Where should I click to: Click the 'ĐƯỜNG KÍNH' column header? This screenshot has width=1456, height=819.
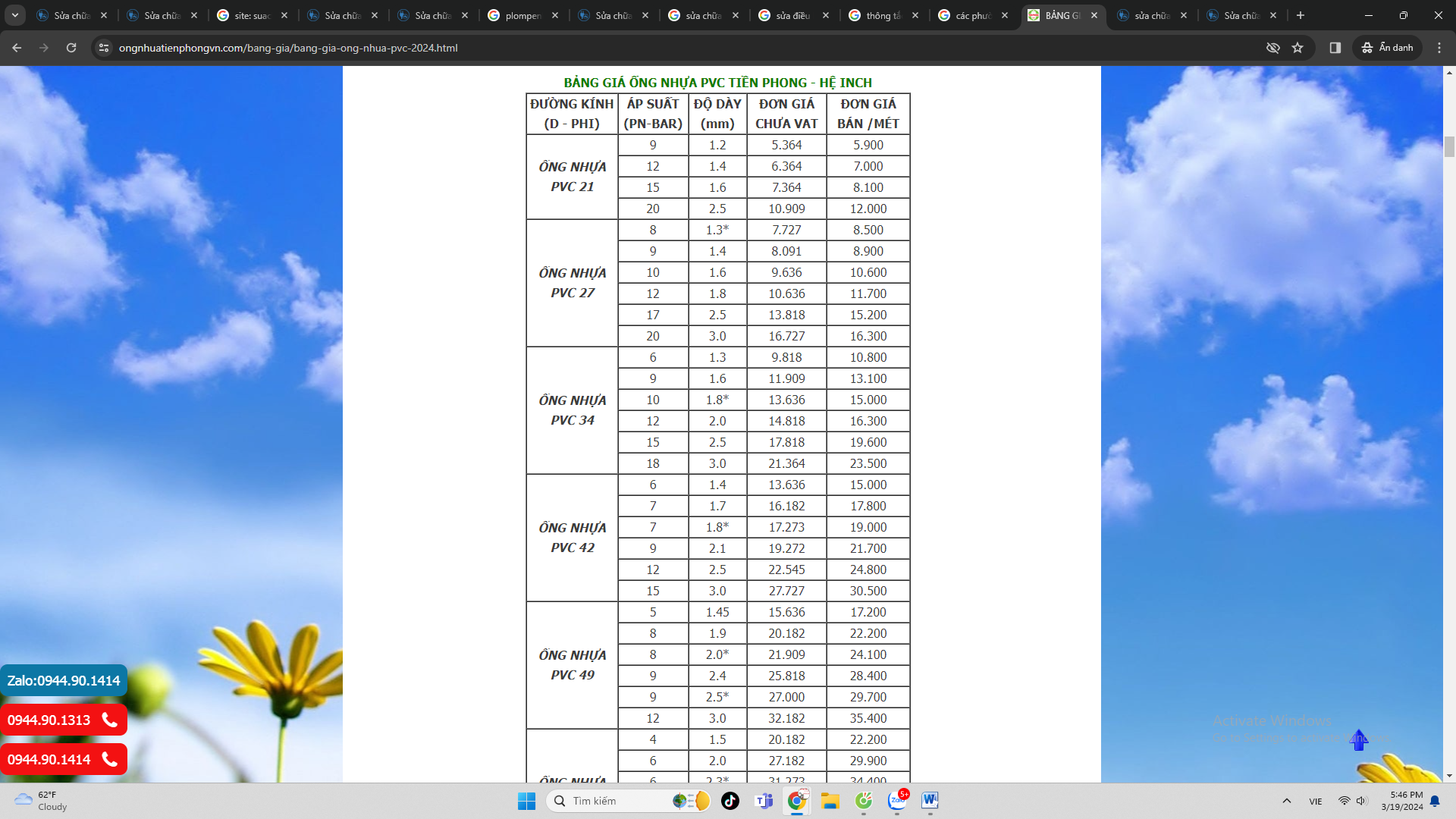click(572, 114)
